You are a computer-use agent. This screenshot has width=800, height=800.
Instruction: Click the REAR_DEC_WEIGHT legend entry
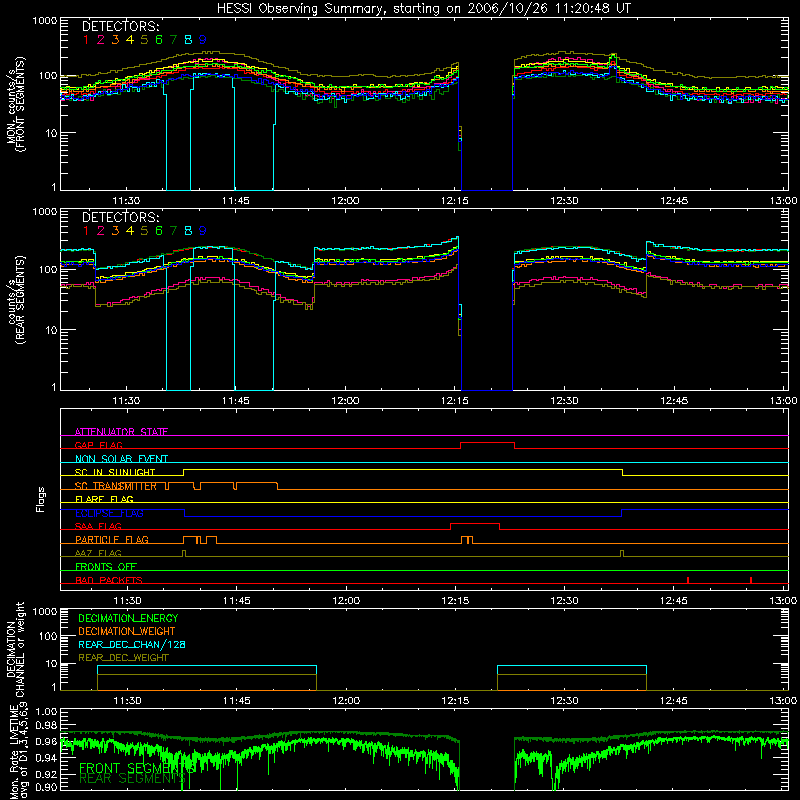(123, 658)
